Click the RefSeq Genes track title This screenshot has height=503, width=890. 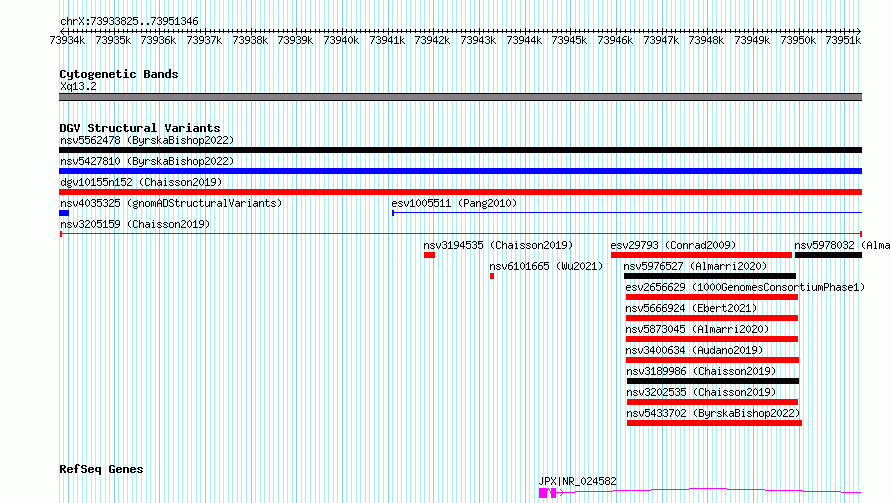coord(101,470)
